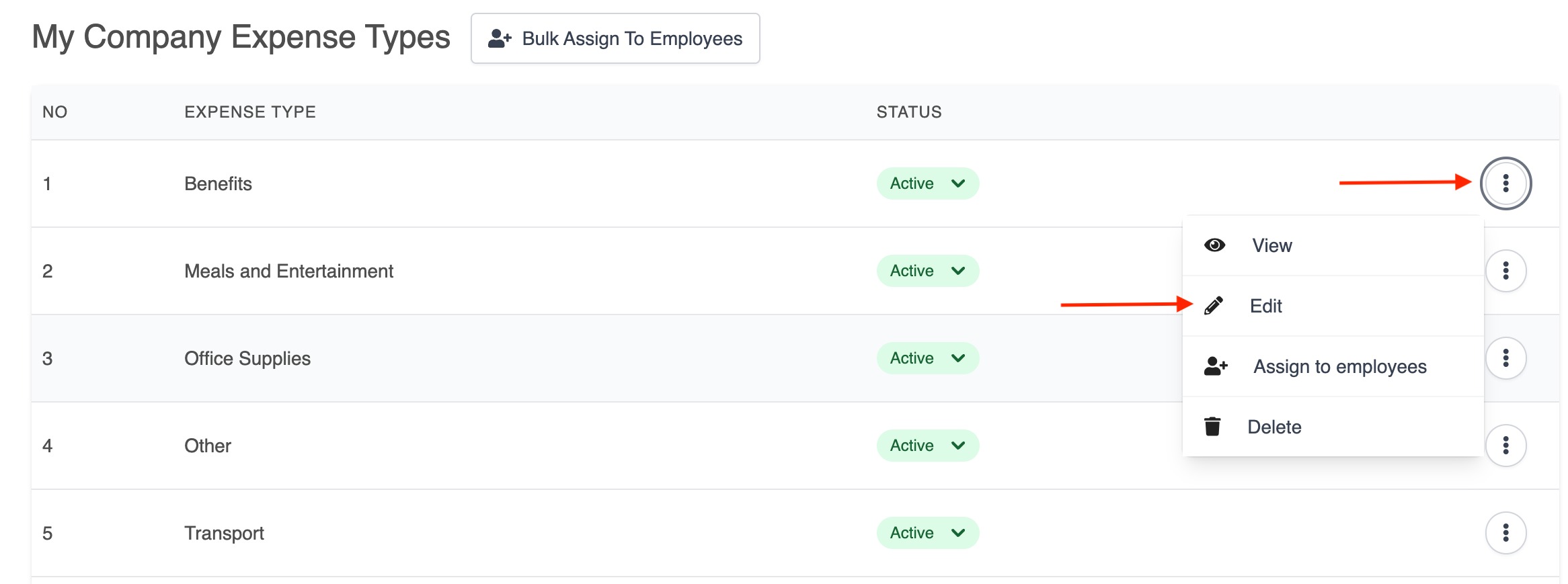
Task: Open three-dot menu for Other row
Action: tap(1505, 446)
